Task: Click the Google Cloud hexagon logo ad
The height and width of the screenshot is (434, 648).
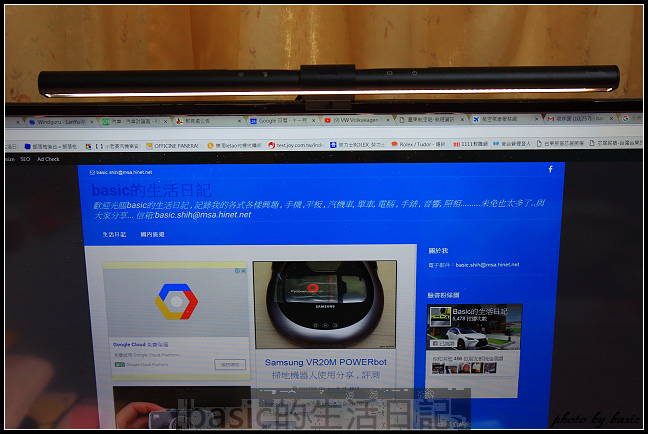Action: point(176,301)
